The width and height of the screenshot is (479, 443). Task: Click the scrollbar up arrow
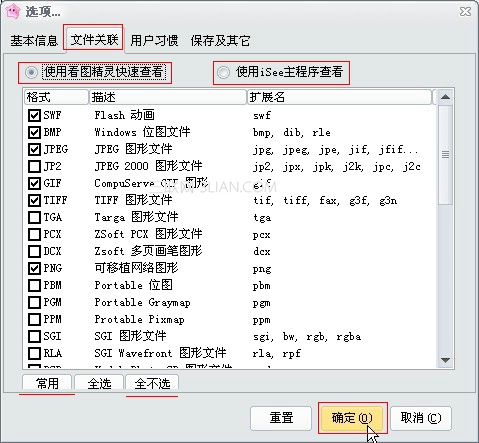[445, 97]
